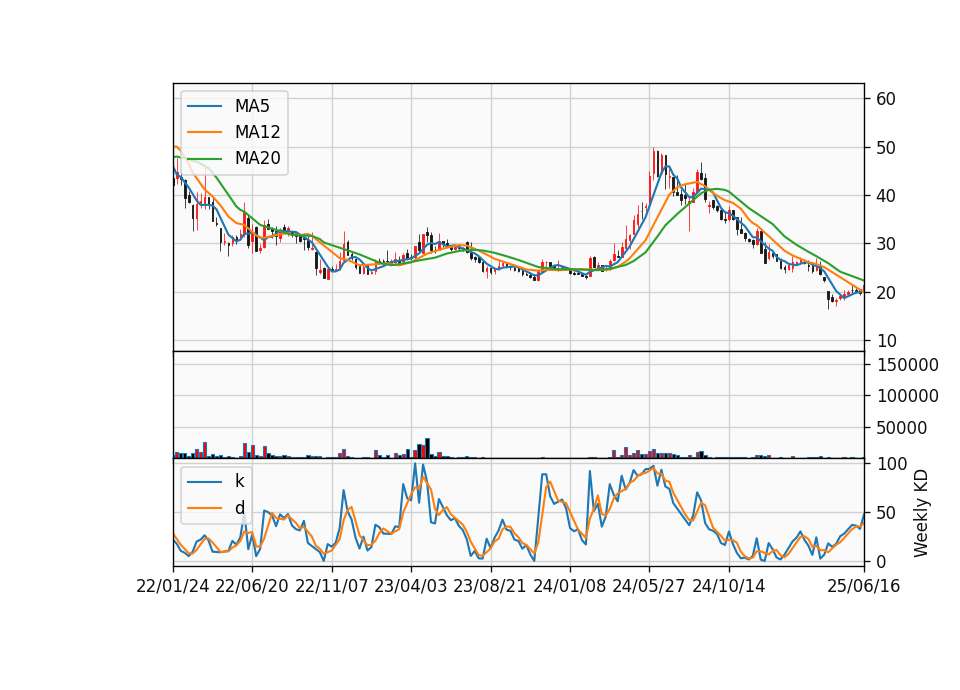Screen dimensions: 960x690
Task: Click the date label 22/11/07
Action: [331, 586]
